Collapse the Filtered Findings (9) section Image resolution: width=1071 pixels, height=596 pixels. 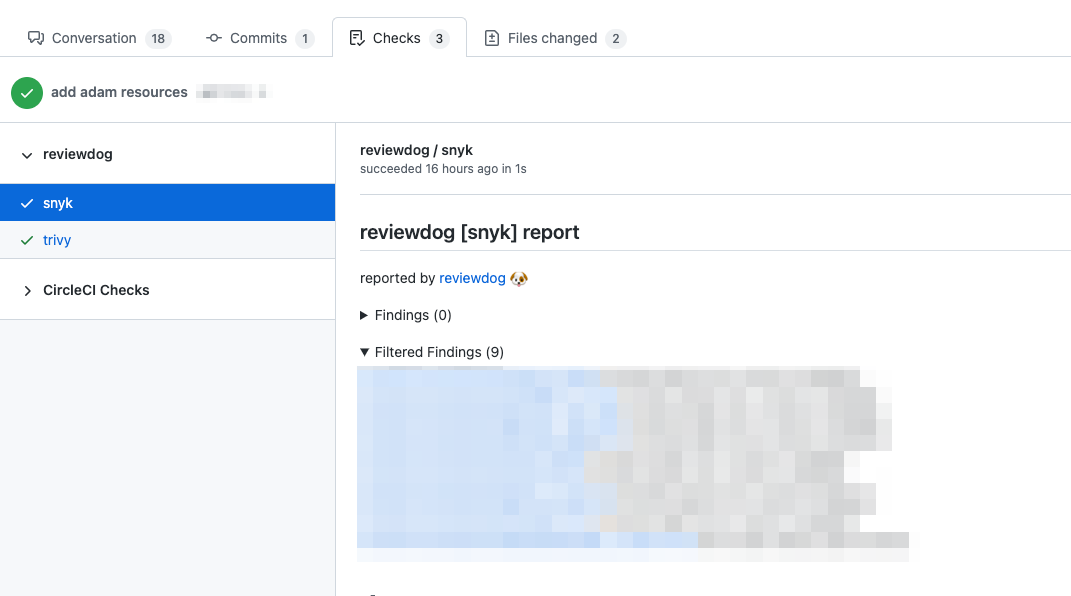point(432,352)
